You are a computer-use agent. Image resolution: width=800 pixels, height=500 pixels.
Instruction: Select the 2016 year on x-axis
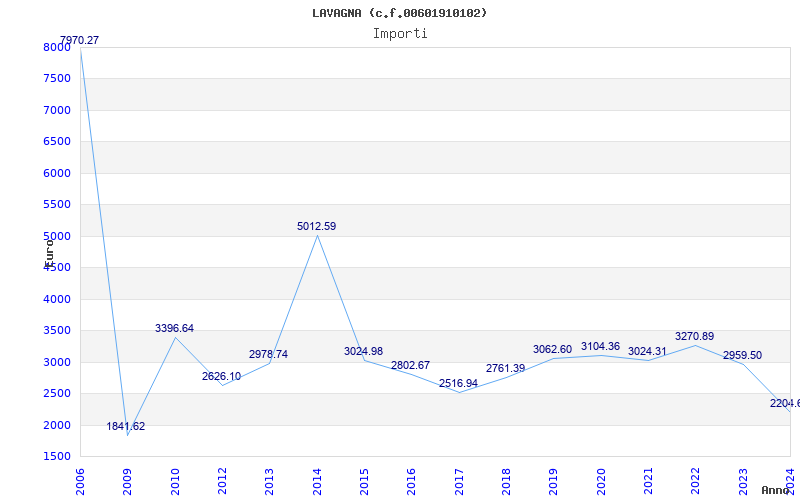tap(411, 482)
